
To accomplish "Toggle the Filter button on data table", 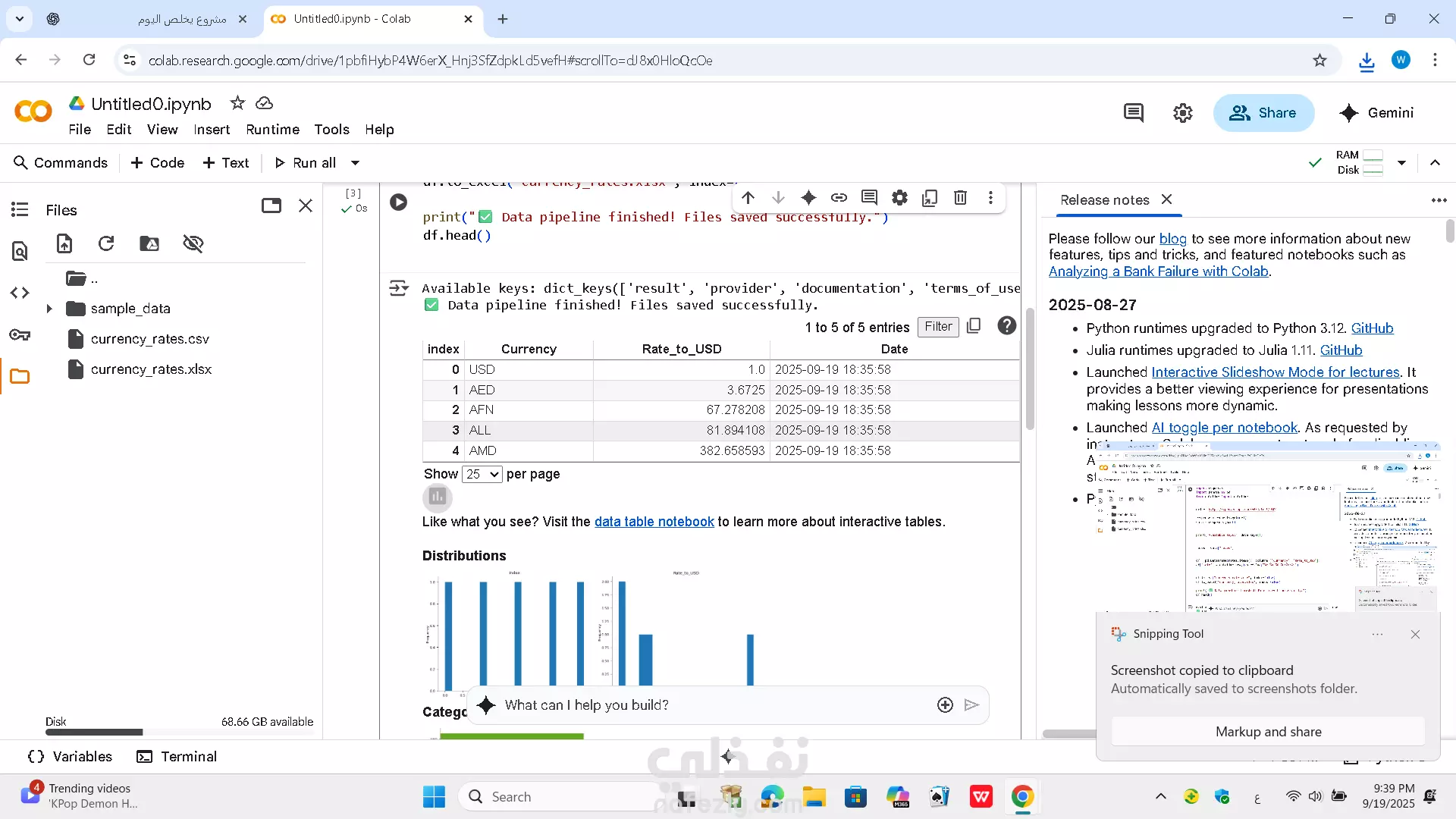I will [938, 327].
